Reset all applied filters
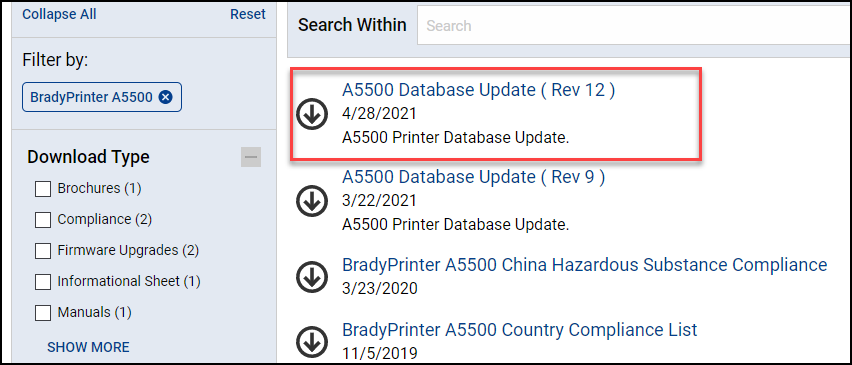 tap(248, 14)
